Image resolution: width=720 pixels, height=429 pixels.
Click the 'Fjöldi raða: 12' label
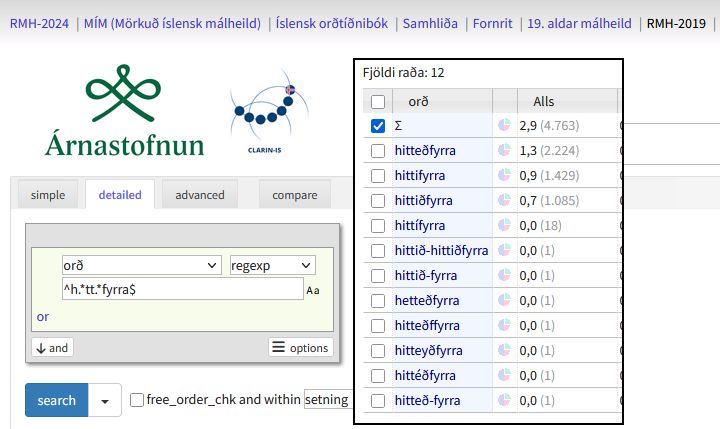pos(403,73)
